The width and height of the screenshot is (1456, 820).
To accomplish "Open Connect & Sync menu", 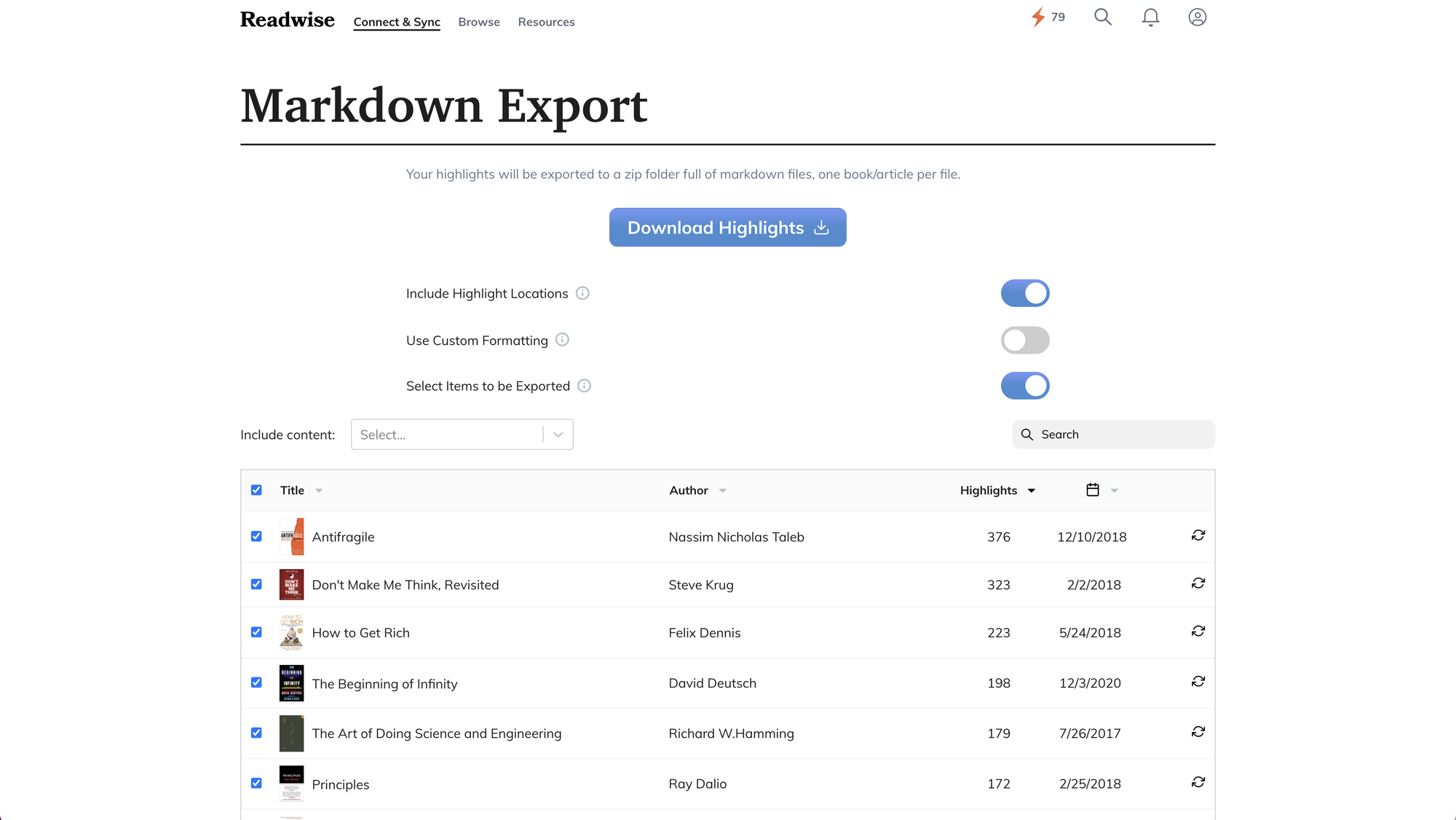I will pyautogui.click(x=397, y=22).
